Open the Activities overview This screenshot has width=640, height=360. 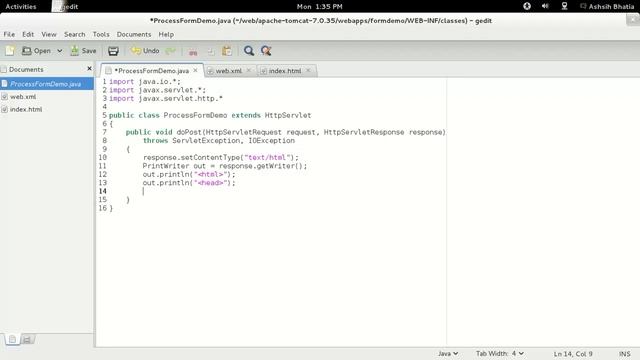click(x=21, y=7)
